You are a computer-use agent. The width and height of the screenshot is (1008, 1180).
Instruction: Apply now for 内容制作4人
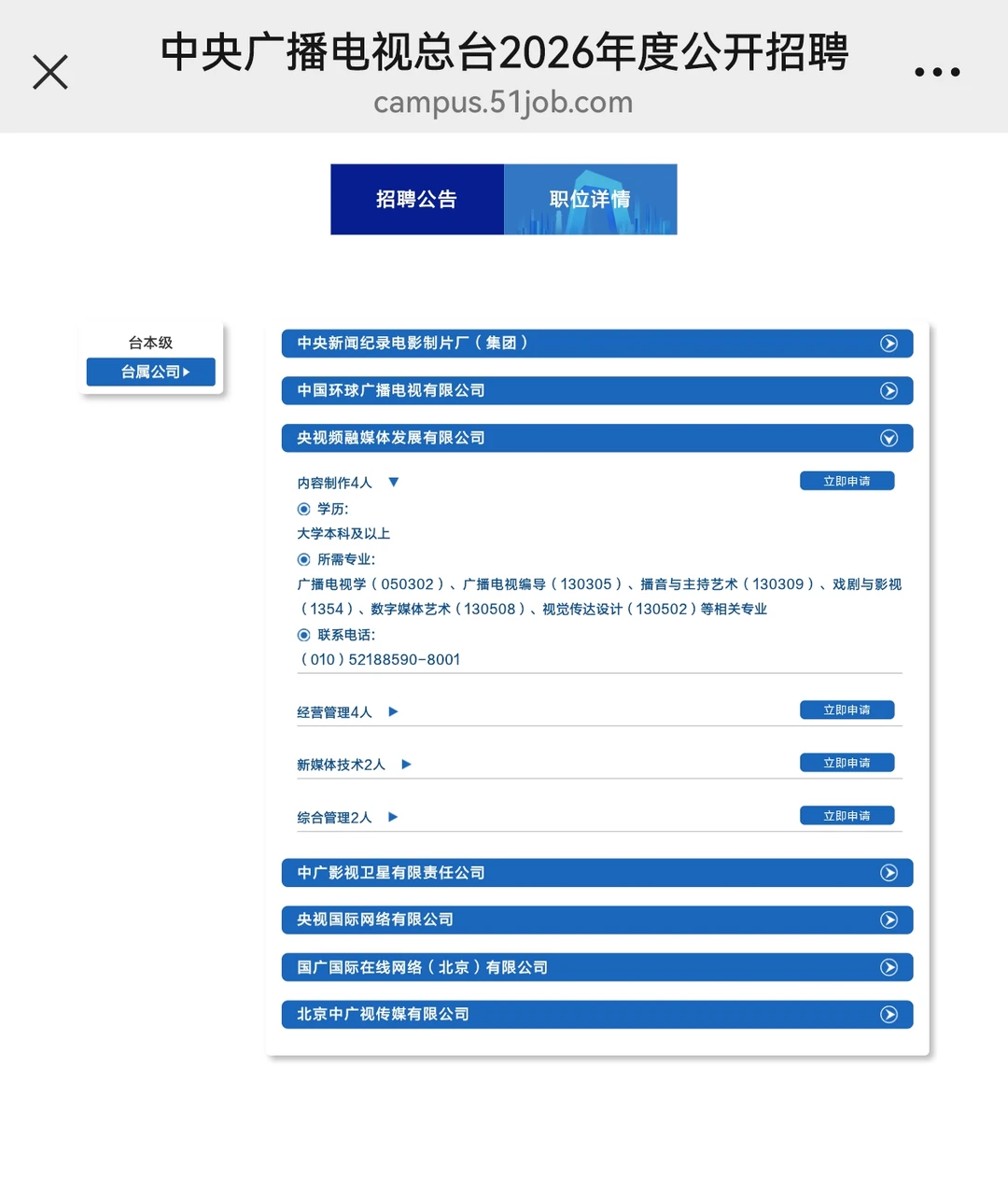847,481
